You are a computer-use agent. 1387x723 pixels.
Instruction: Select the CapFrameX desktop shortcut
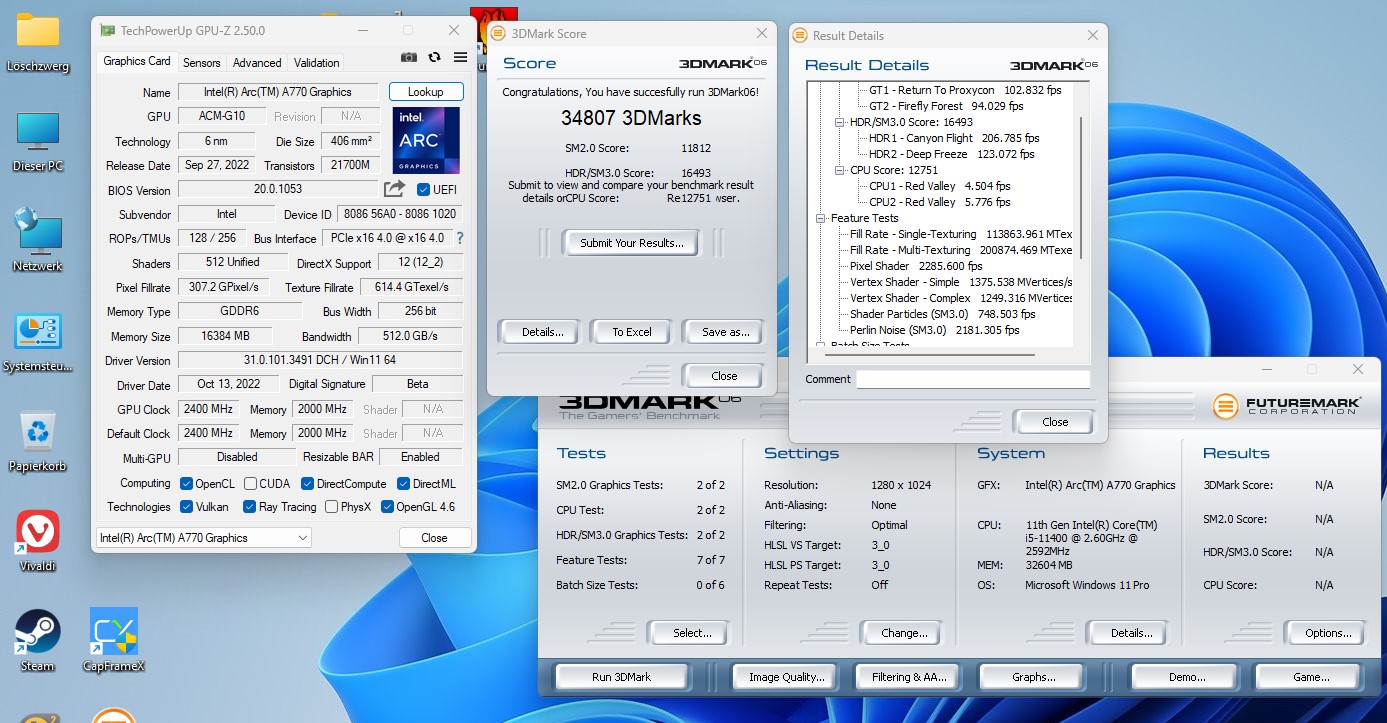click(114, 641)
